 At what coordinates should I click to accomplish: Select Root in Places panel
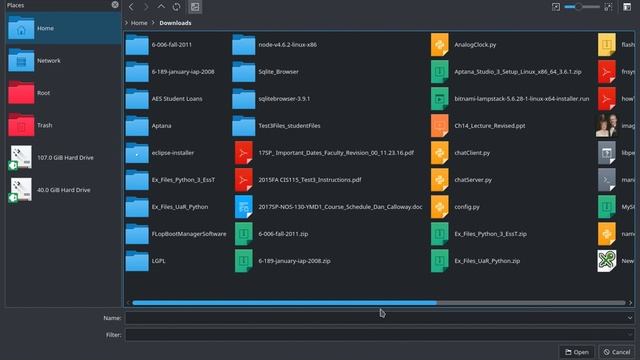tap(63, 93)
